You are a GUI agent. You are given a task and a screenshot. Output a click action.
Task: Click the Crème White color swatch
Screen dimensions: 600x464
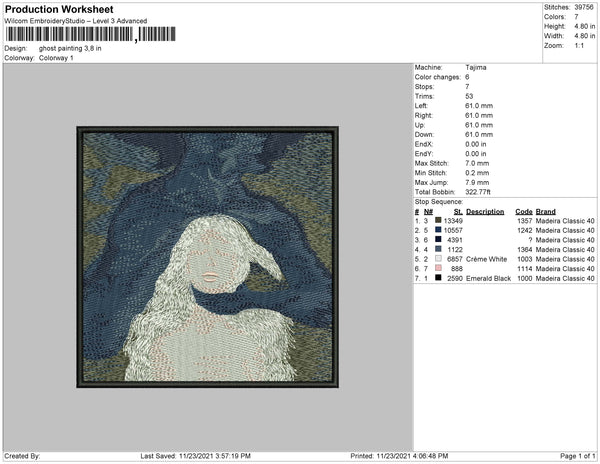click(x=438, y=259)
